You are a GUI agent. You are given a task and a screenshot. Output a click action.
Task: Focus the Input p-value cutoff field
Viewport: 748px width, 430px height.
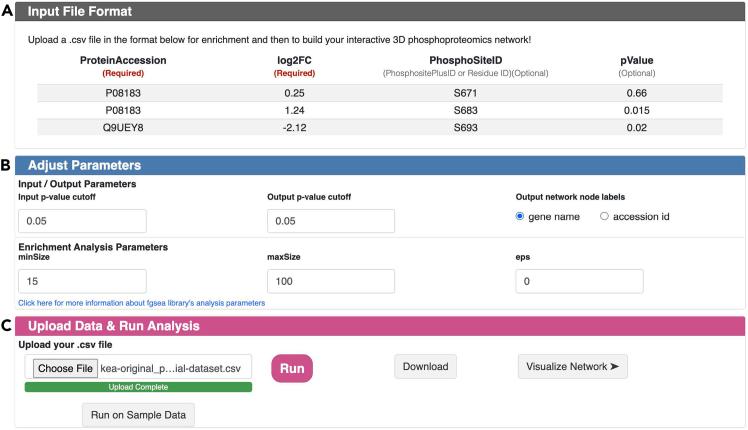82,221
